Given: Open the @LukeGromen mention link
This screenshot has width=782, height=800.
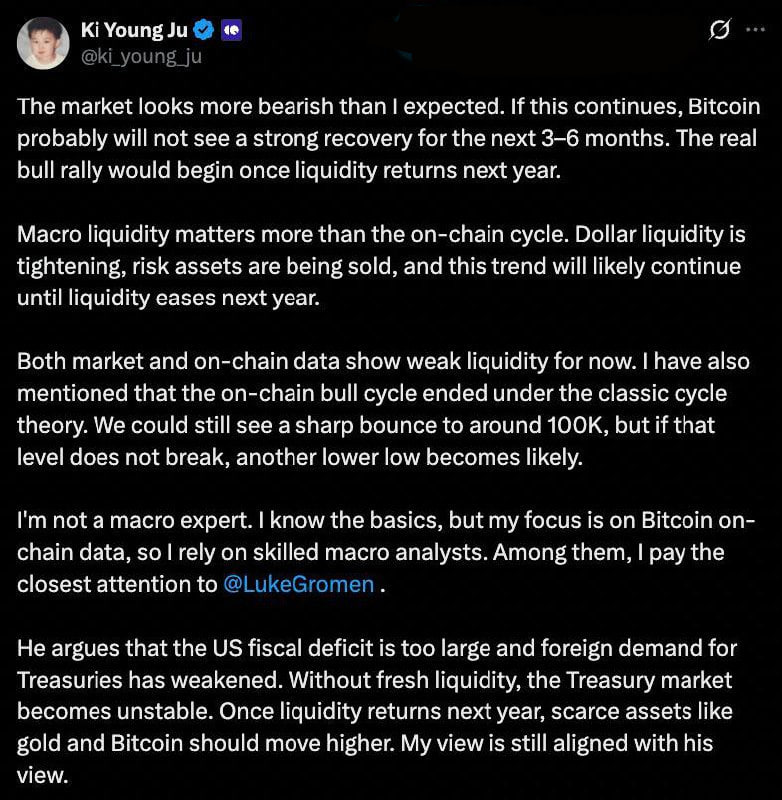Looking at the screenshot, I should 299,585.
